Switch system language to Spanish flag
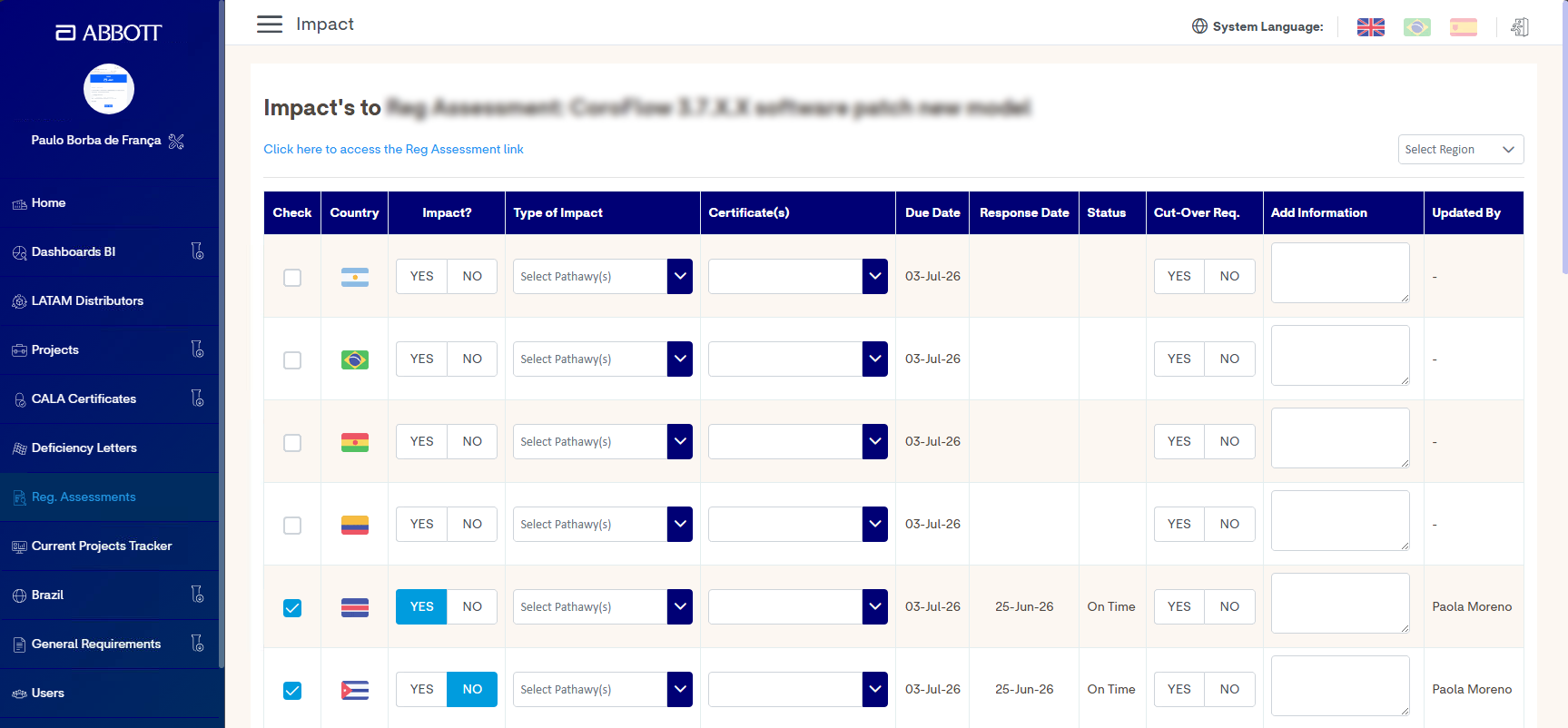Image resolution: width=1568 pixels, height=728 pixels. point(1463,27)
